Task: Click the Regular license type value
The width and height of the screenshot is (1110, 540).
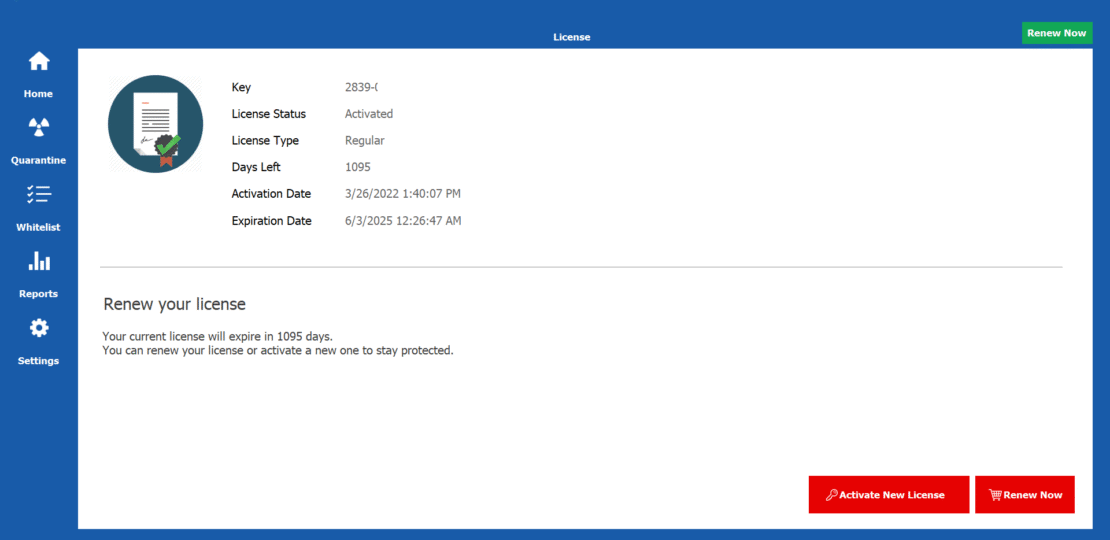Action: coord(365,140)
